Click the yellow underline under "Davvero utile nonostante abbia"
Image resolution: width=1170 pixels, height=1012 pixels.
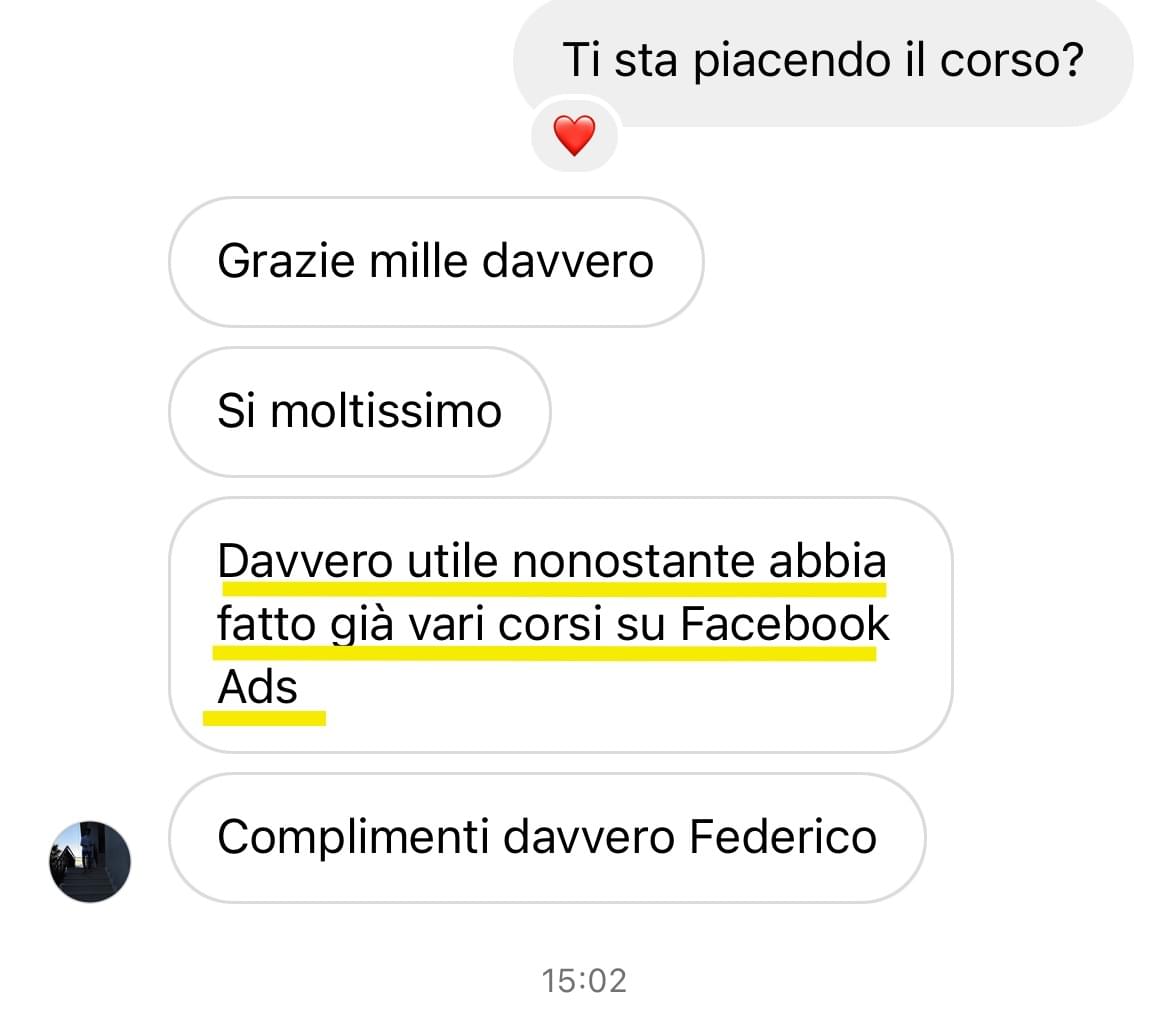coord(554,590)
